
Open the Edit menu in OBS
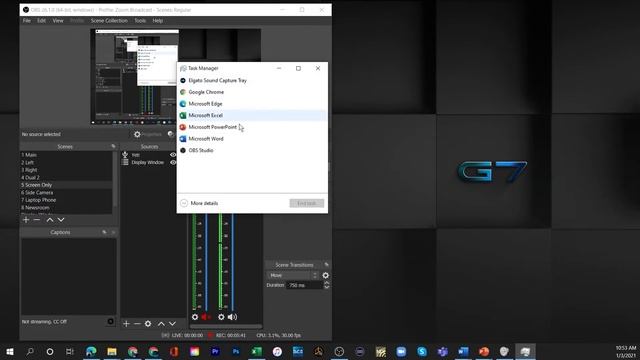tap(41, 20)
